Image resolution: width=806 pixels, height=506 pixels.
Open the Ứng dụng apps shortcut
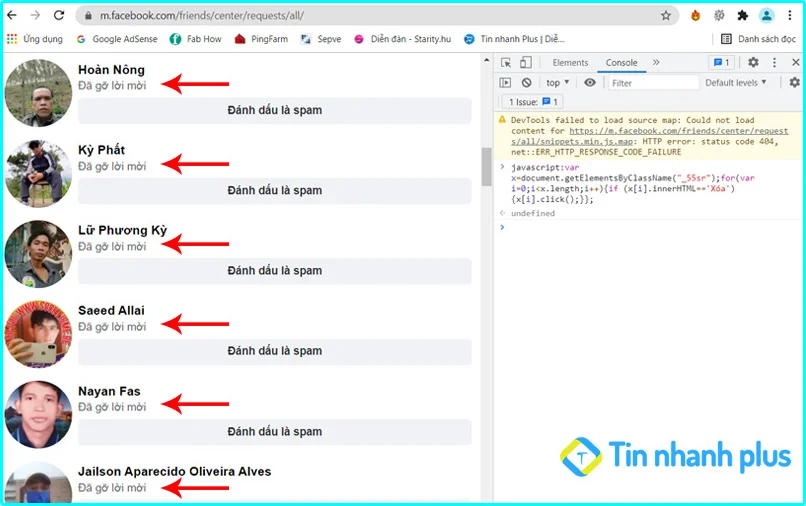(x=34, y=39)
